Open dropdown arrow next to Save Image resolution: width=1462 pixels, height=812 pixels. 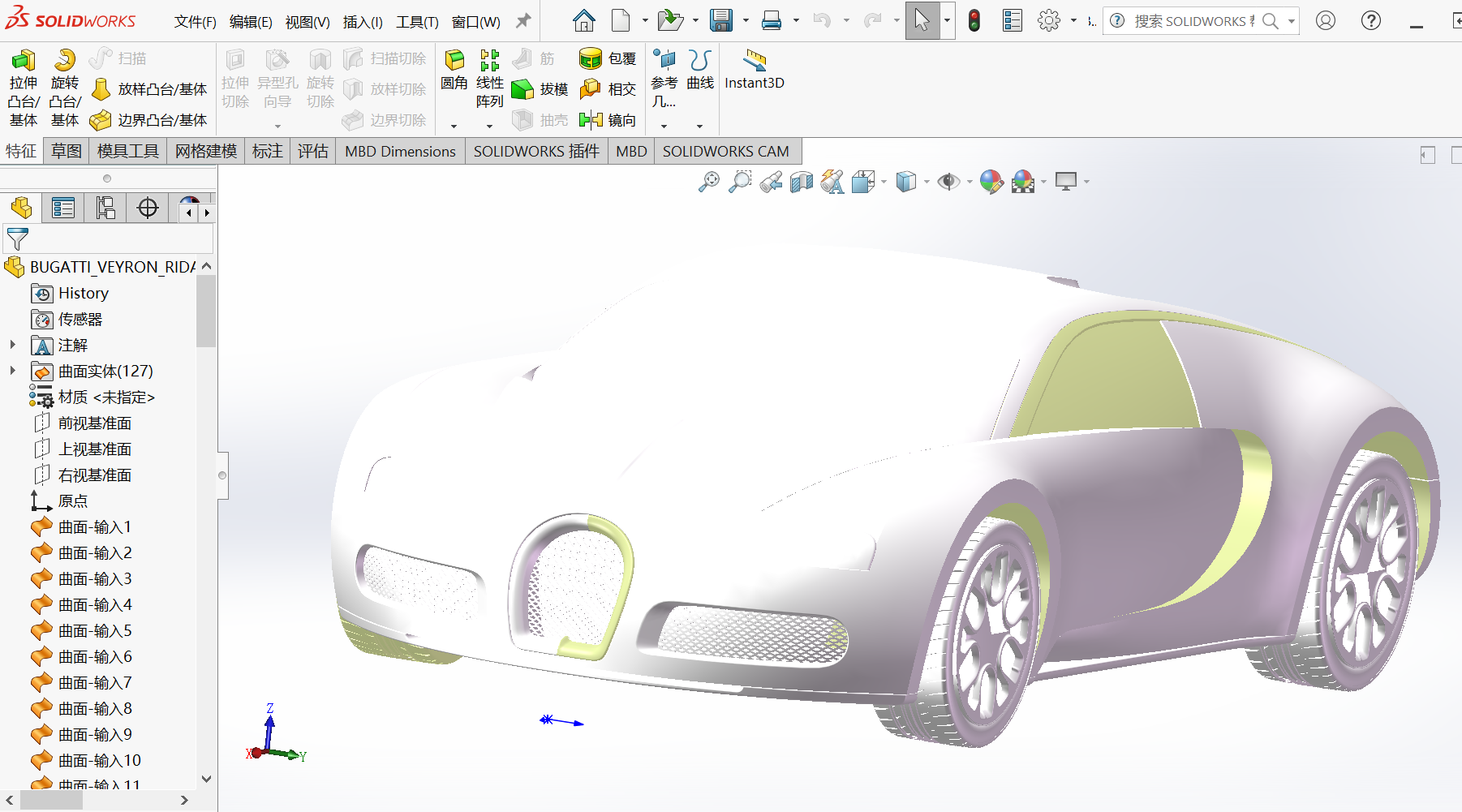746,21
